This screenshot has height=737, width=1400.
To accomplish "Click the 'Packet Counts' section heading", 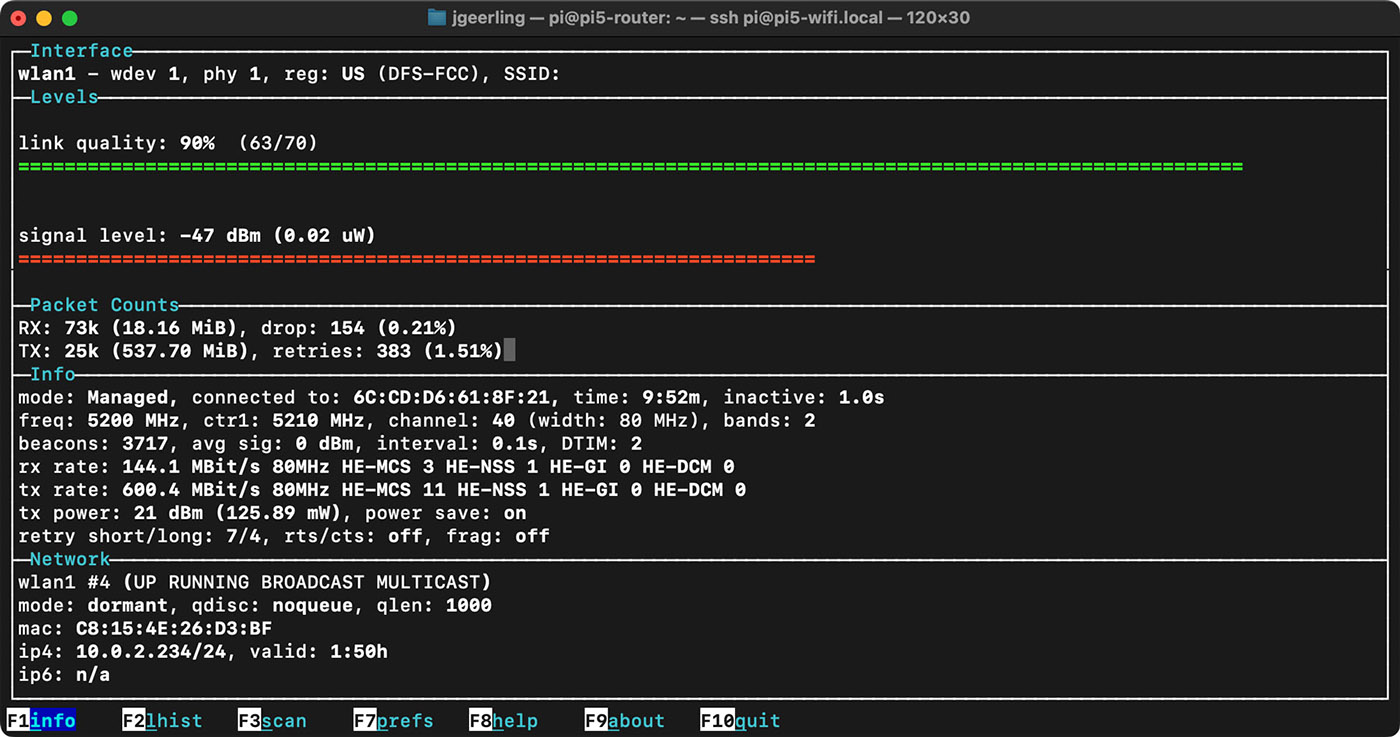I will (x=104, y=305).
